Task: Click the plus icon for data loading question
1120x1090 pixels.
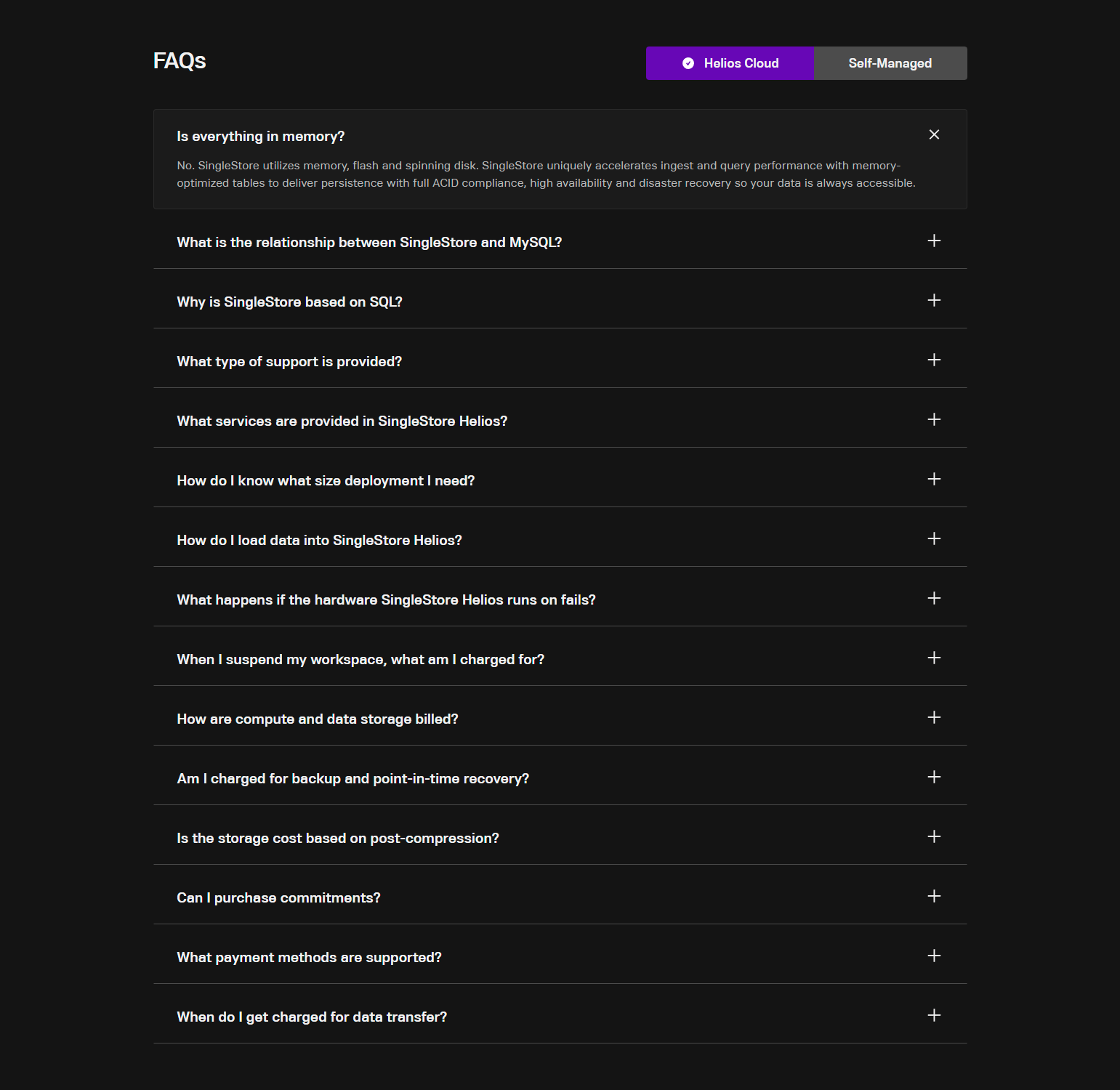Action: coord(935,539)
